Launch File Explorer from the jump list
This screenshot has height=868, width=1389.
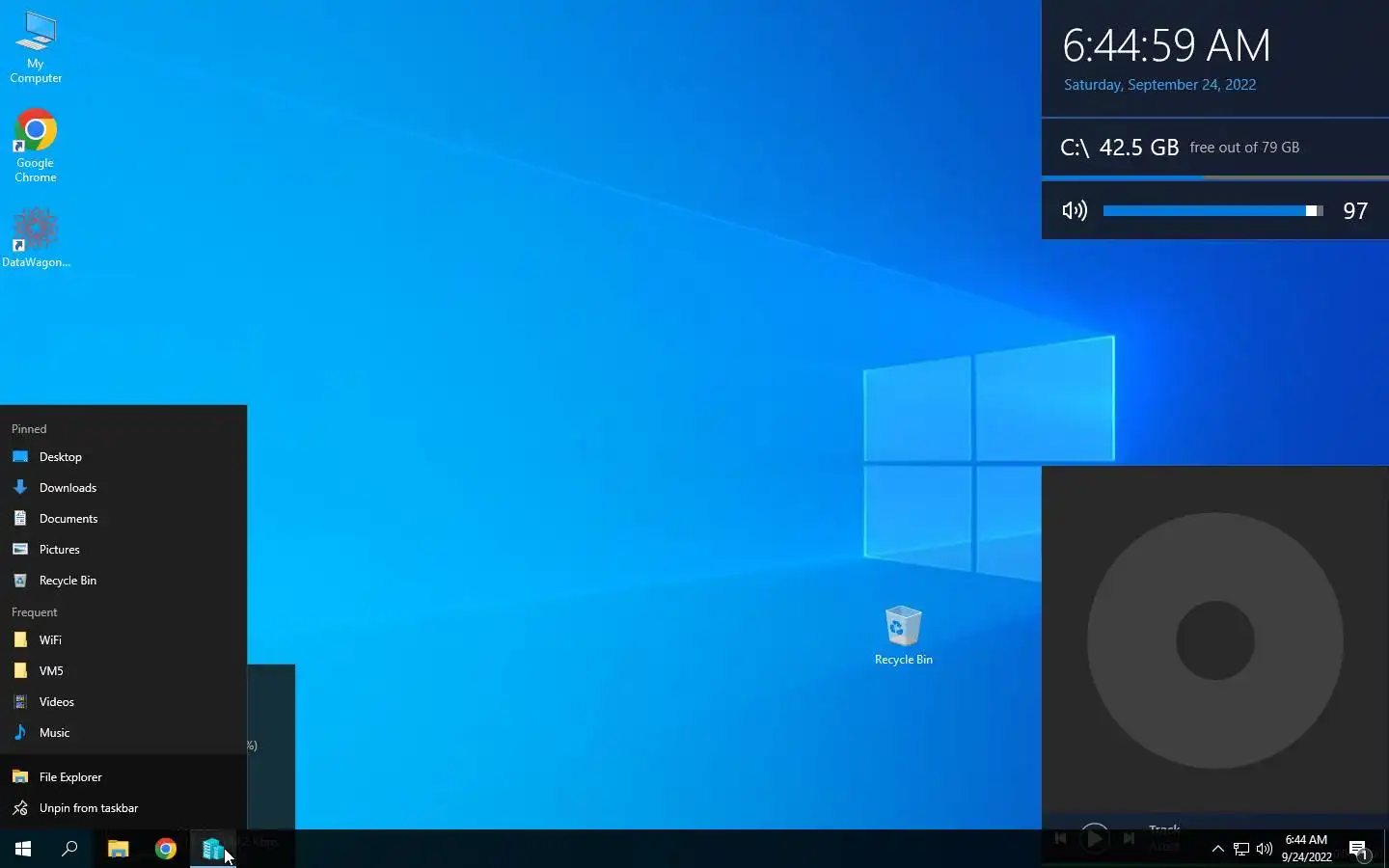[x=123, y=777]
